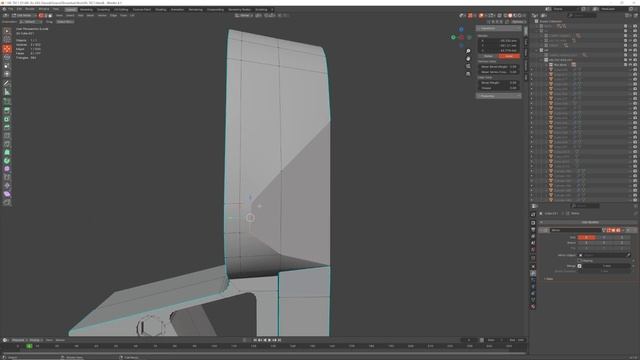Switch to solid viewport shading

[x=510, y=16]
